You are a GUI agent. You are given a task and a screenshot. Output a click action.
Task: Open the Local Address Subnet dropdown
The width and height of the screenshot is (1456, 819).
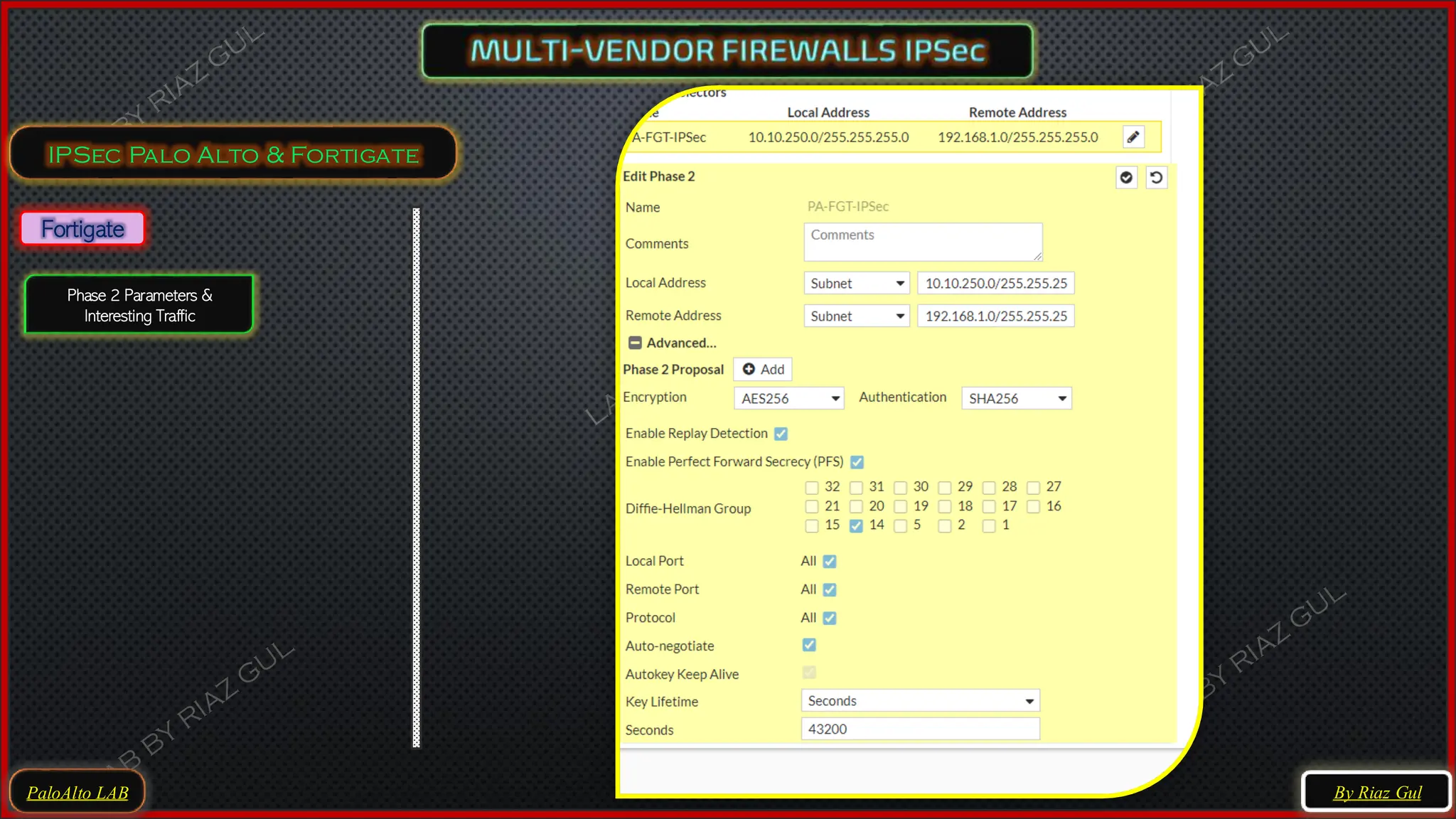[857, 283]
